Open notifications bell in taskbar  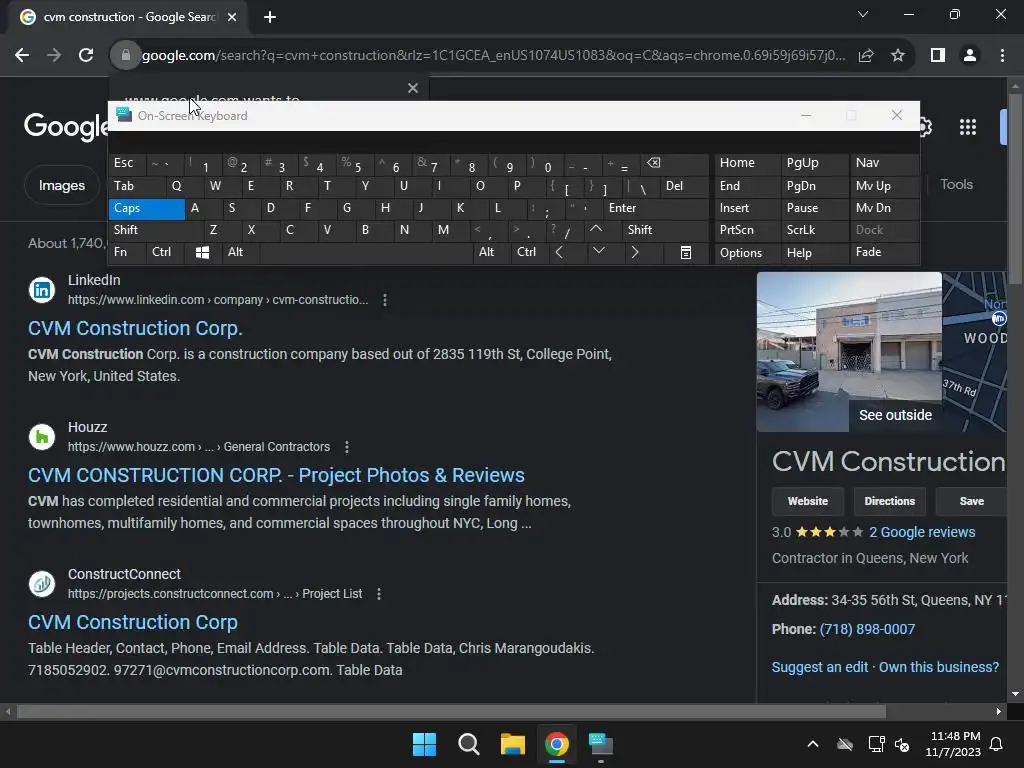pyautogui.click(x=997, y=744)
